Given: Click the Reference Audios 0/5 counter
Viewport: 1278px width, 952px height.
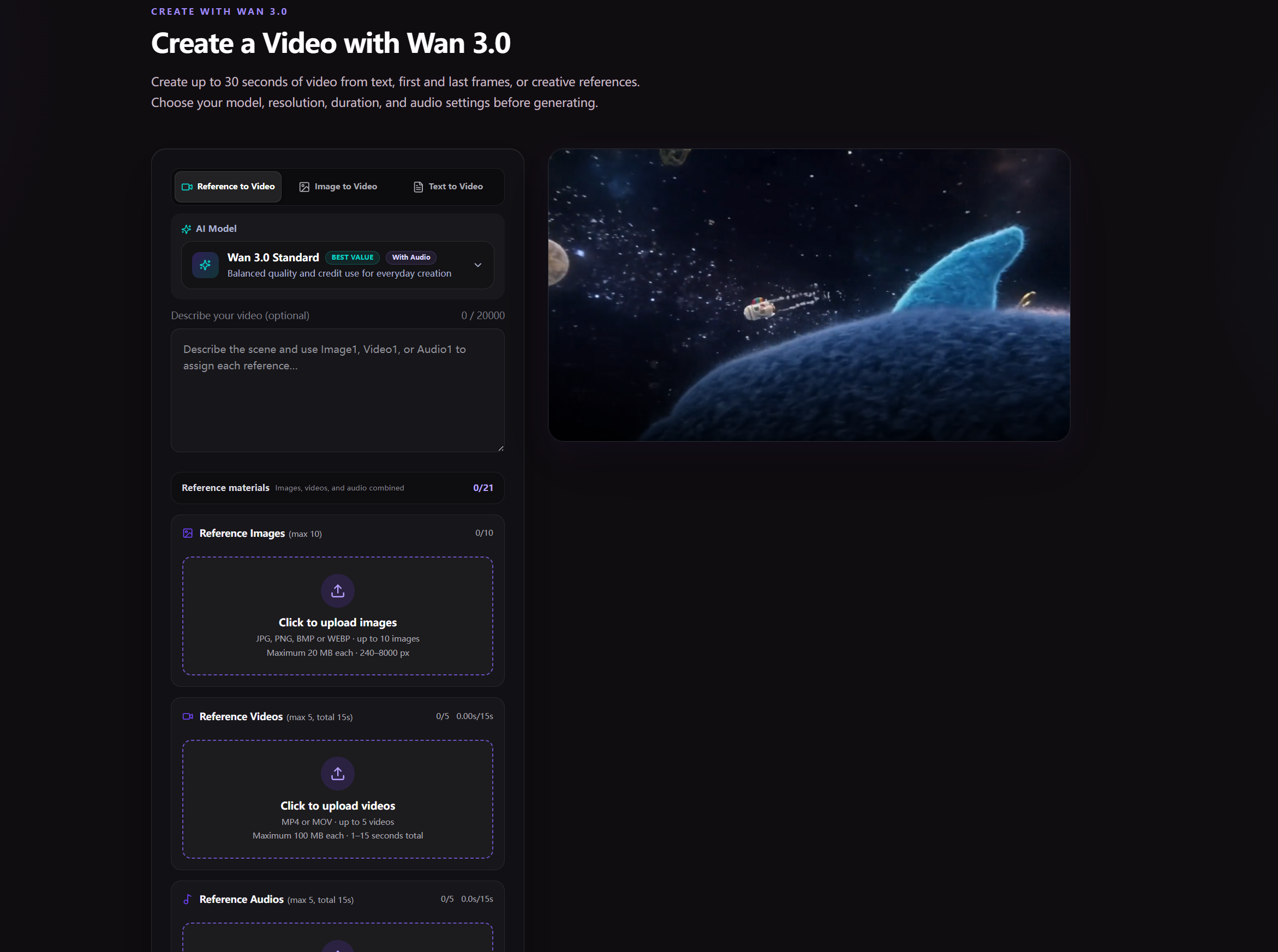Looking at the screenshot, I should pos(447,899).
